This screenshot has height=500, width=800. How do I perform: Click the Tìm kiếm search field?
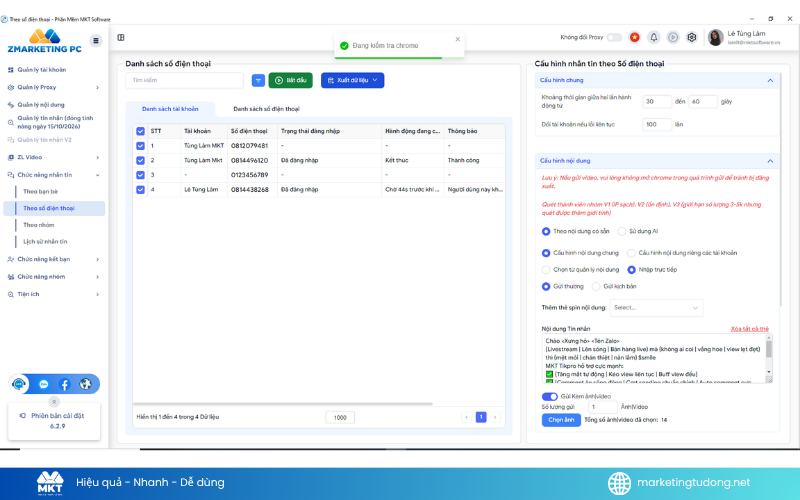coord(184,80)
